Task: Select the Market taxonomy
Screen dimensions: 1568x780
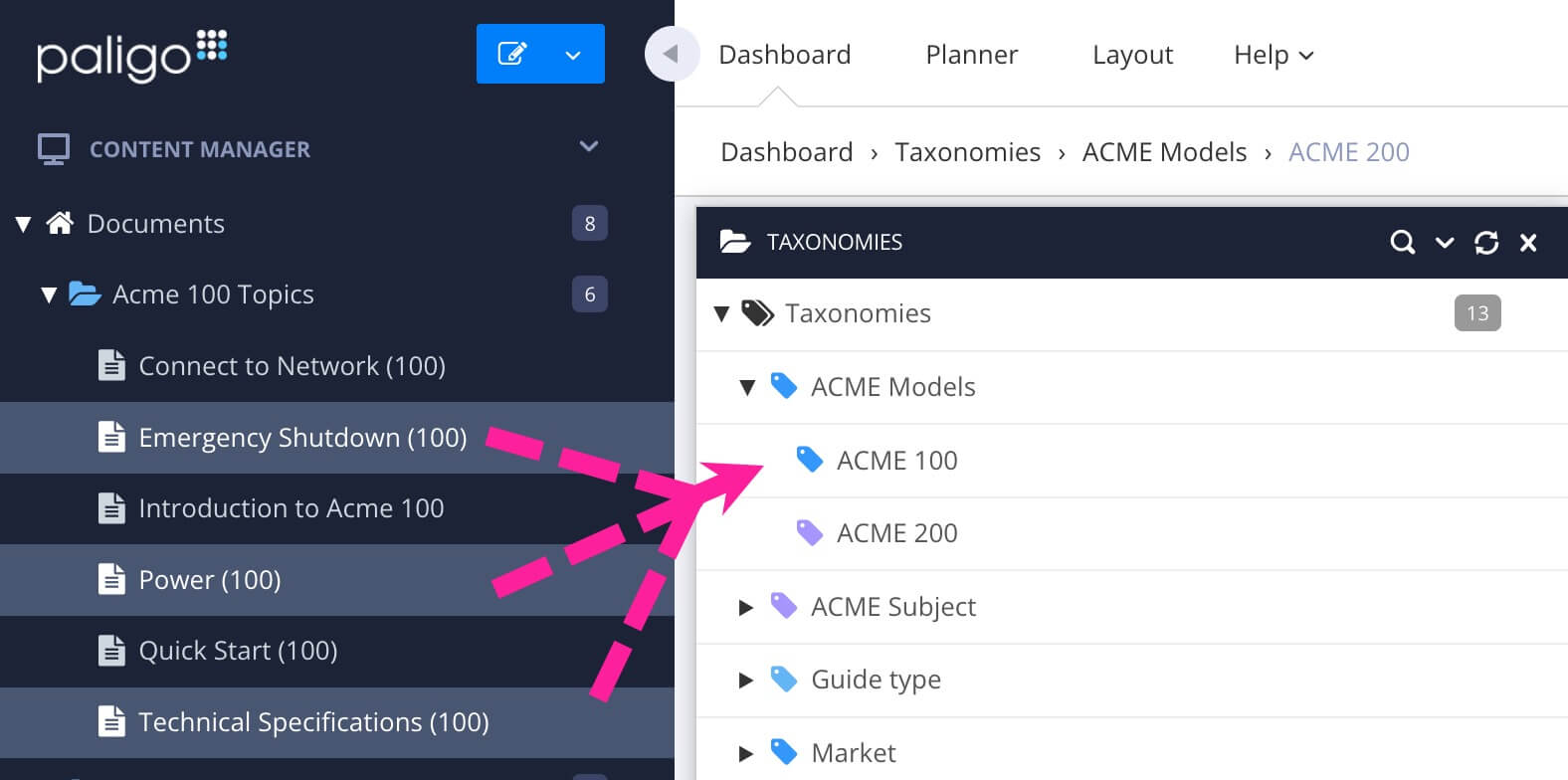Action: [854, 753]
